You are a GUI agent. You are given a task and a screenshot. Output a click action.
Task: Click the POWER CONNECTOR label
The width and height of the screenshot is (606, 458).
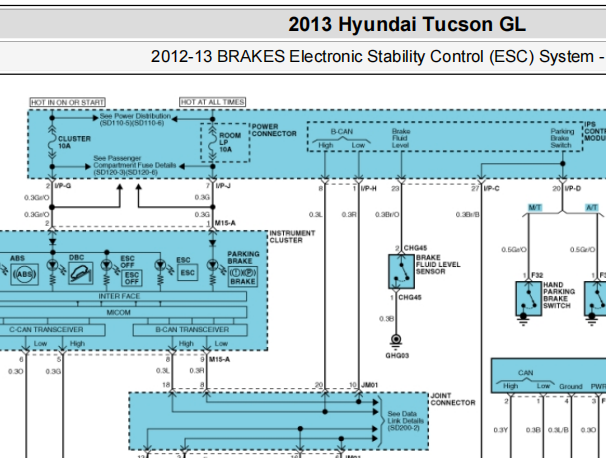[x=274, y=130]
